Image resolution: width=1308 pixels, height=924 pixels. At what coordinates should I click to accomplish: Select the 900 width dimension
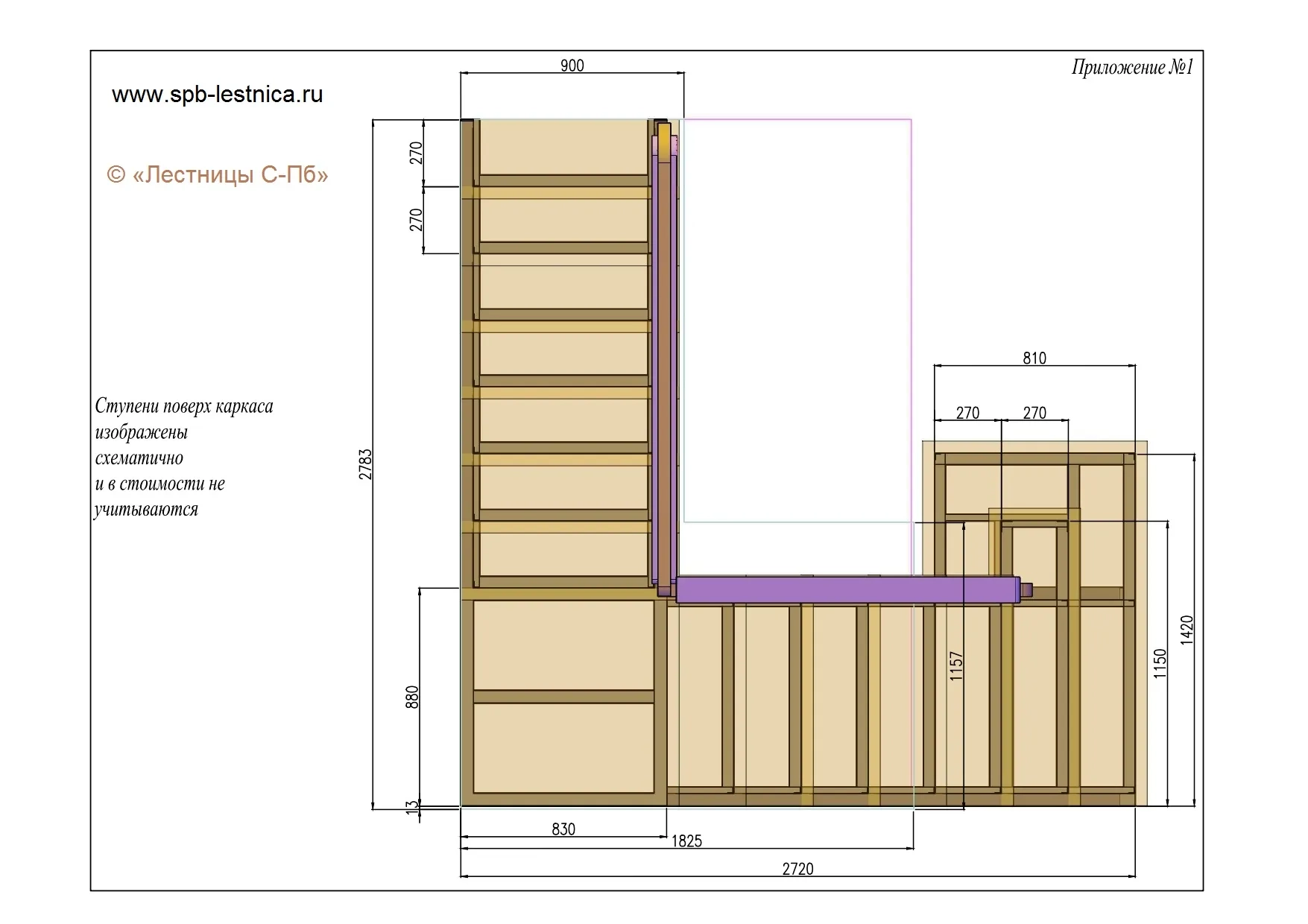pyautogui.click(x=572, y=66)
